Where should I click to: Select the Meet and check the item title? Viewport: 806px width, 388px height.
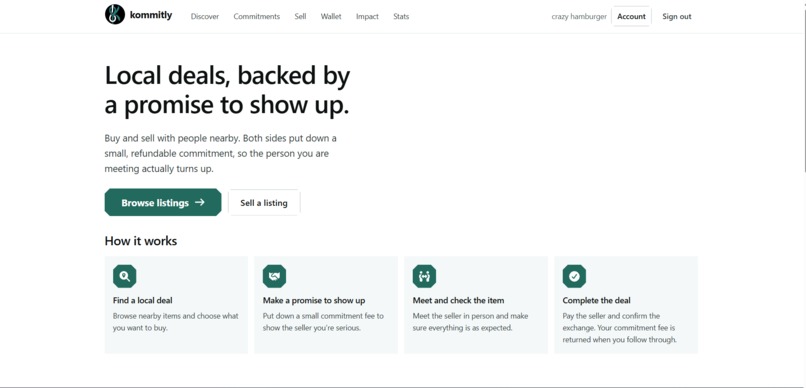pos(459,301)
